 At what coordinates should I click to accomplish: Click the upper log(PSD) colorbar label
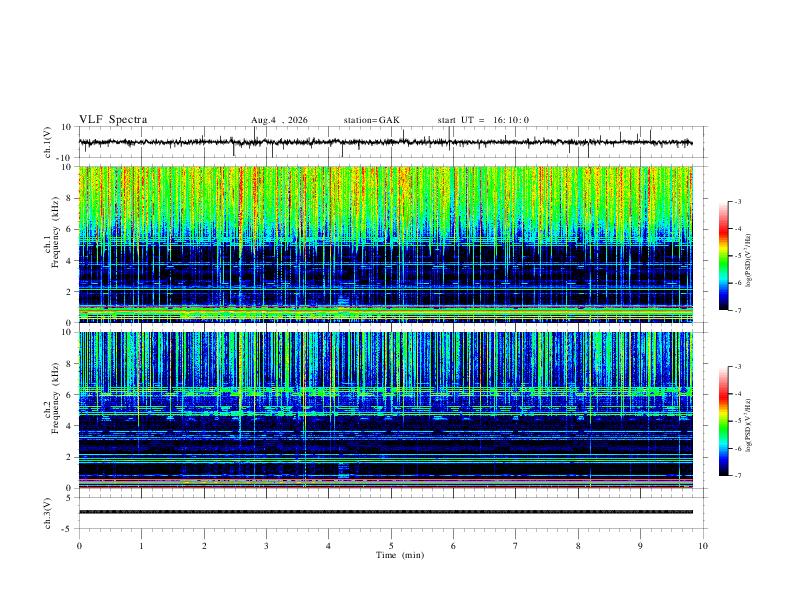[x=749, y=261]
